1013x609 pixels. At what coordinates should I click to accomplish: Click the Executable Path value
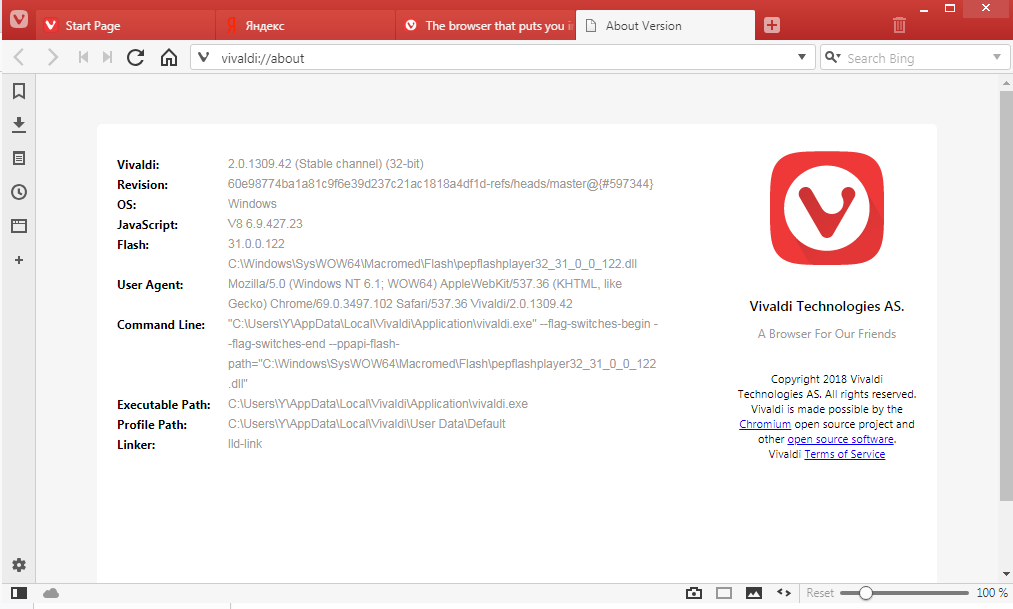pos(378,404)
